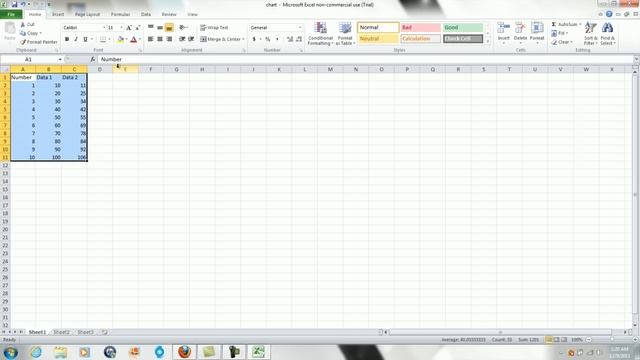Switch to Page Break Preview in status bar
The image size is (640, 360).
(564, 340)
